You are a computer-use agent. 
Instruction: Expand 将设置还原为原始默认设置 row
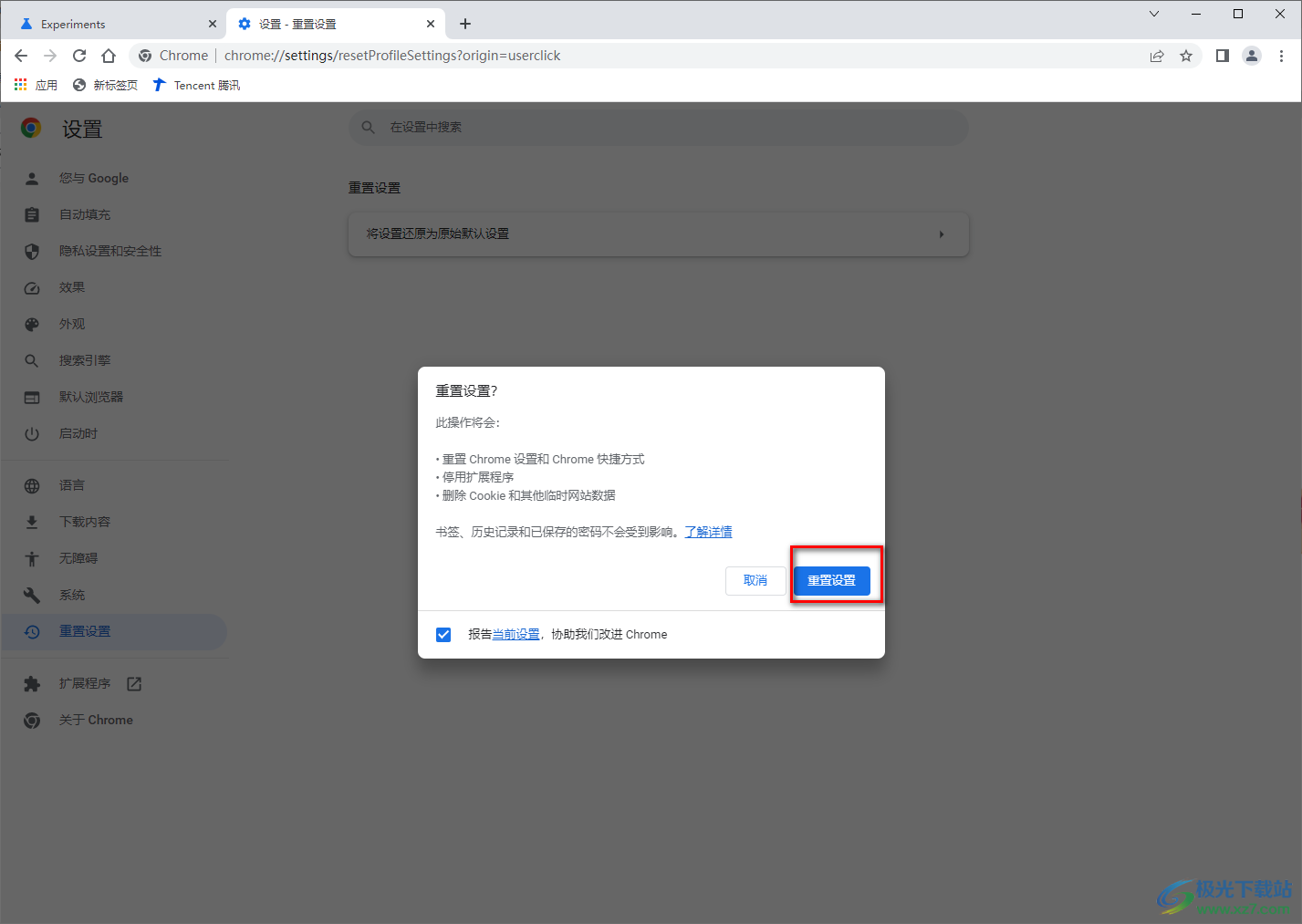point(658,234)
